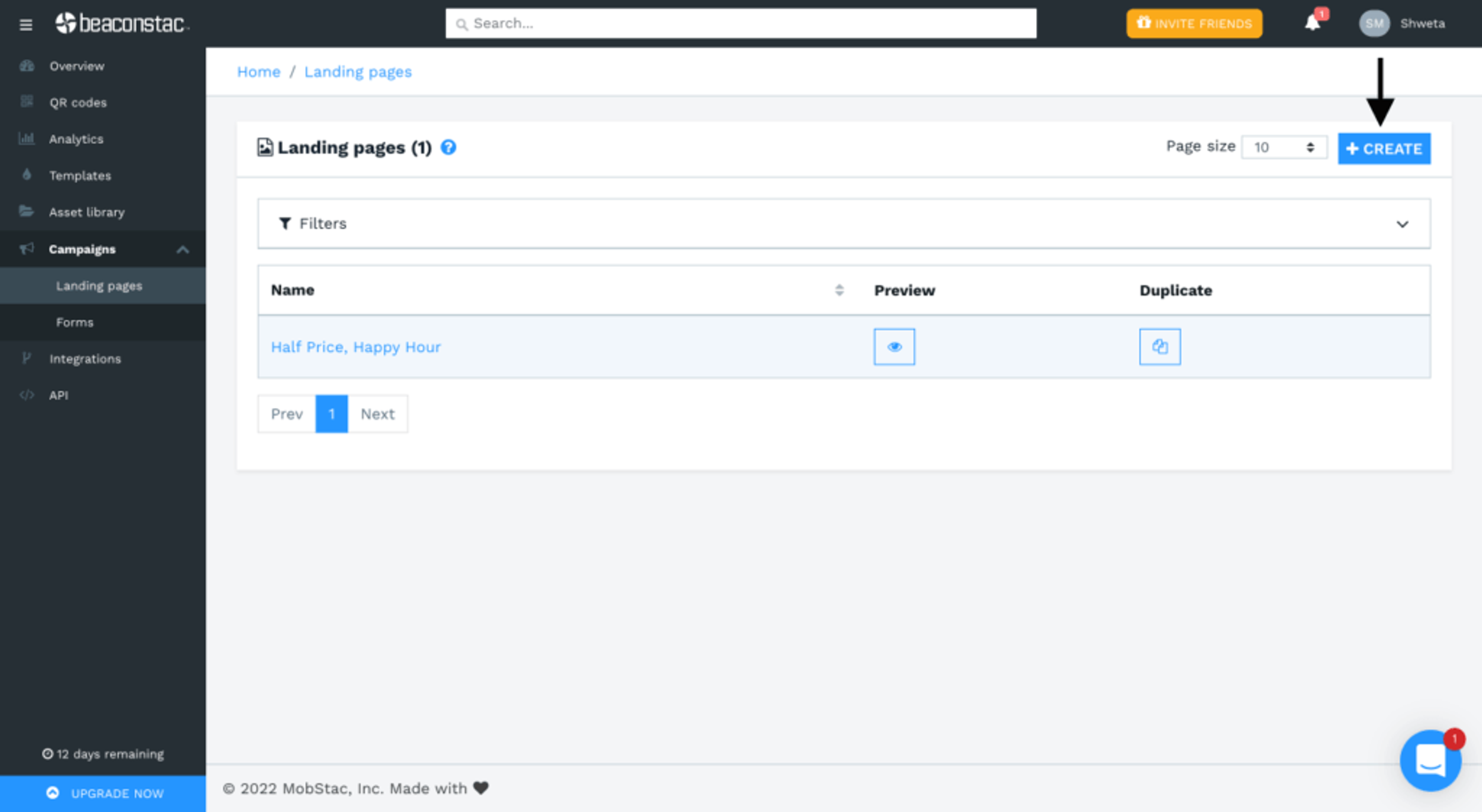Image resolution: width=1482 pixels, height=812 pixels.
Task: Click the Next pagination button
Action: pyautogui.click(x=377, y=414)
